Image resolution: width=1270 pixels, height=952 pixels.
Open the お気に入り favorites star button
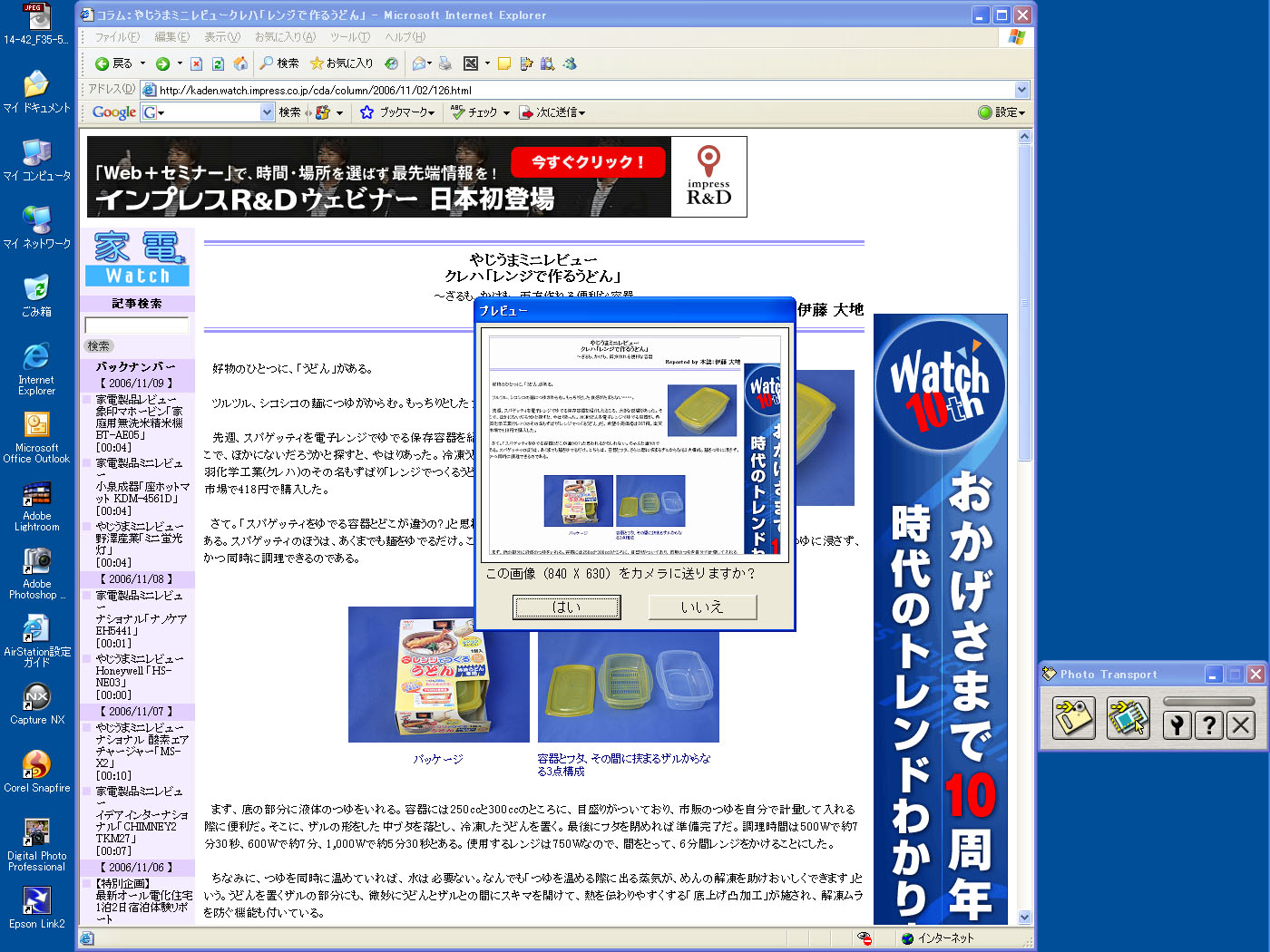point(341,63)
